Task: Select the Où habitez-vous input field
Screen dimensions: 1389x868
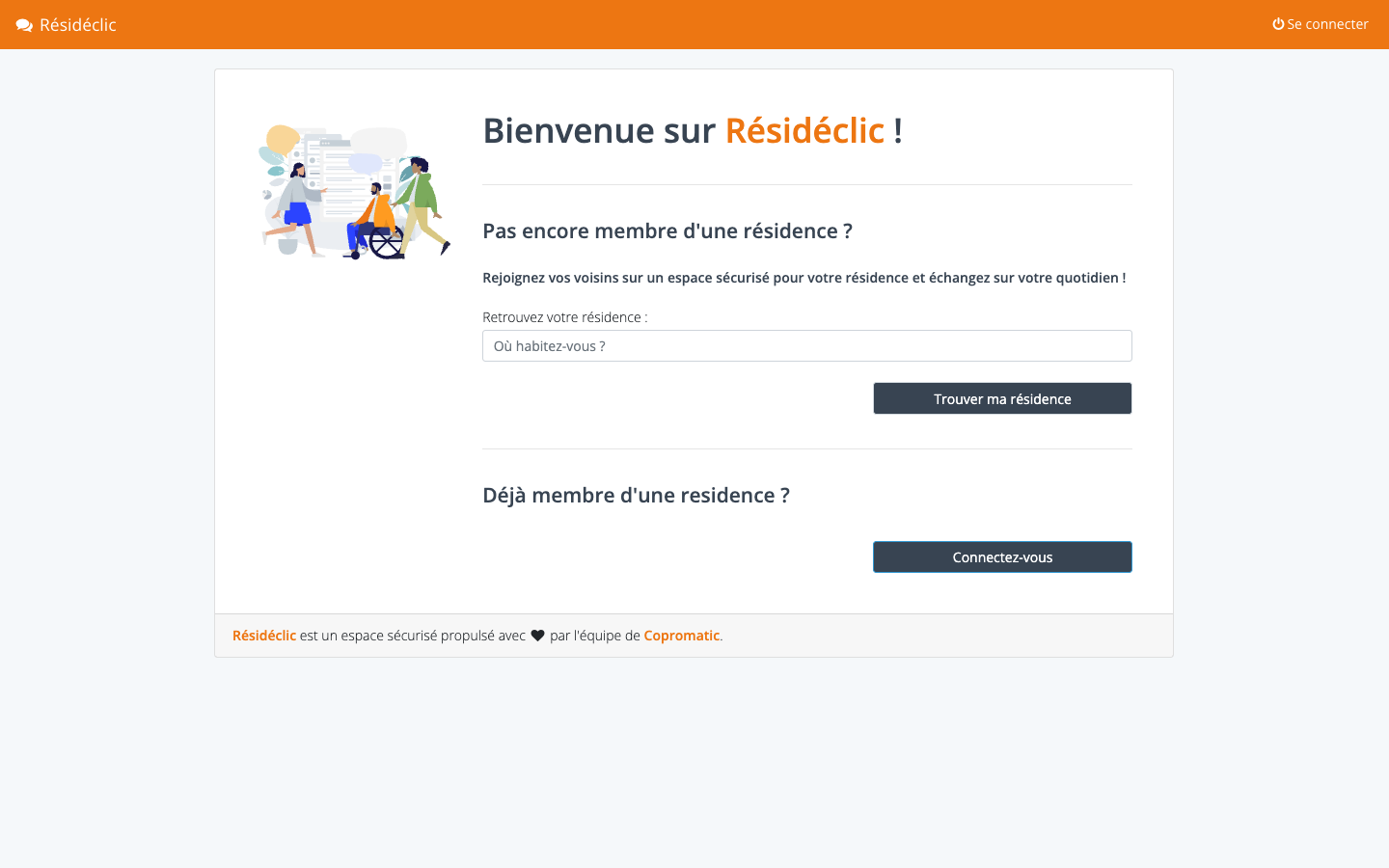Action: point(806,345)
